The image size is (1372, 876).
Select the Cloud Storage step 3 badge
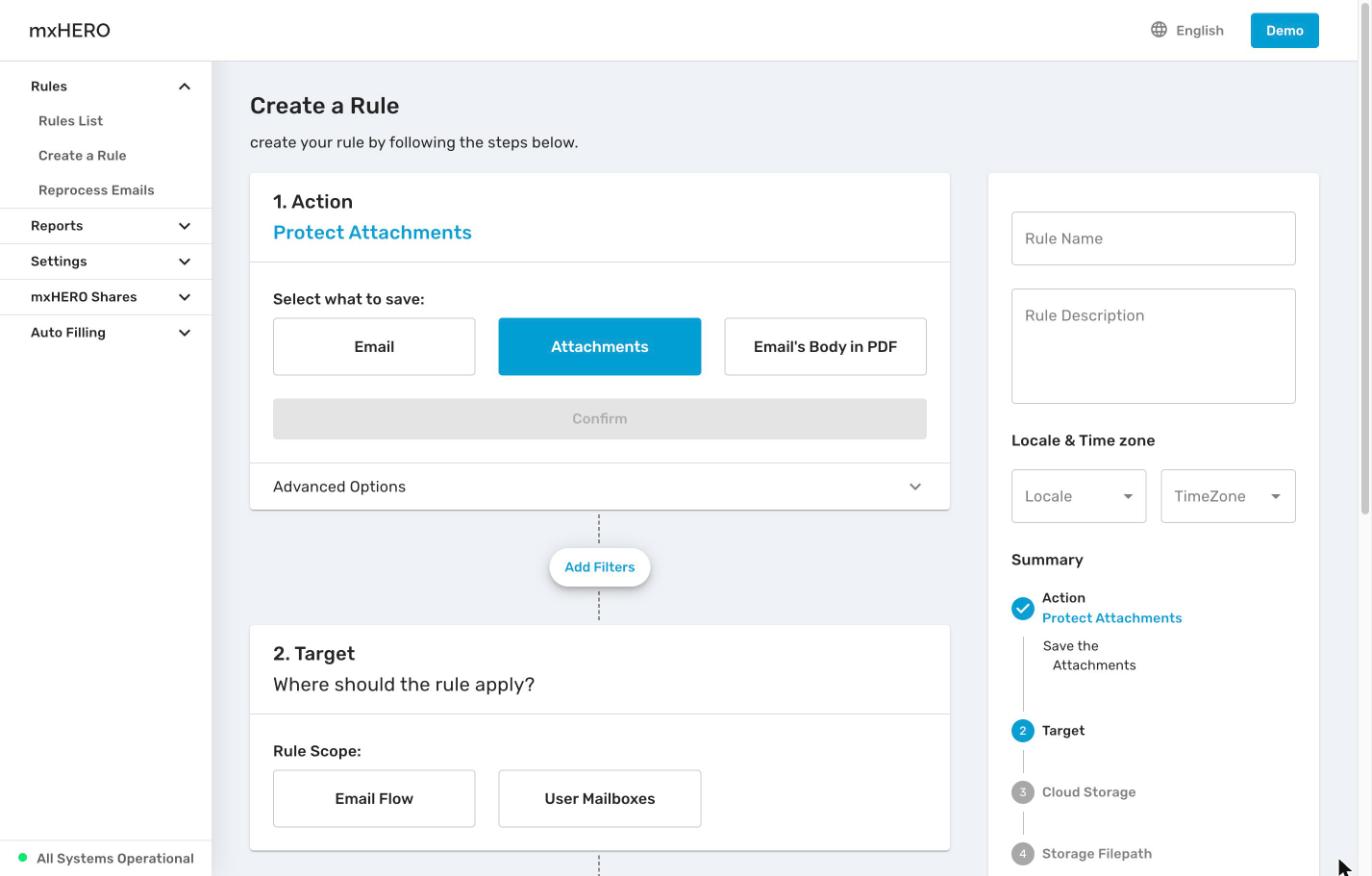point(1022,792)
